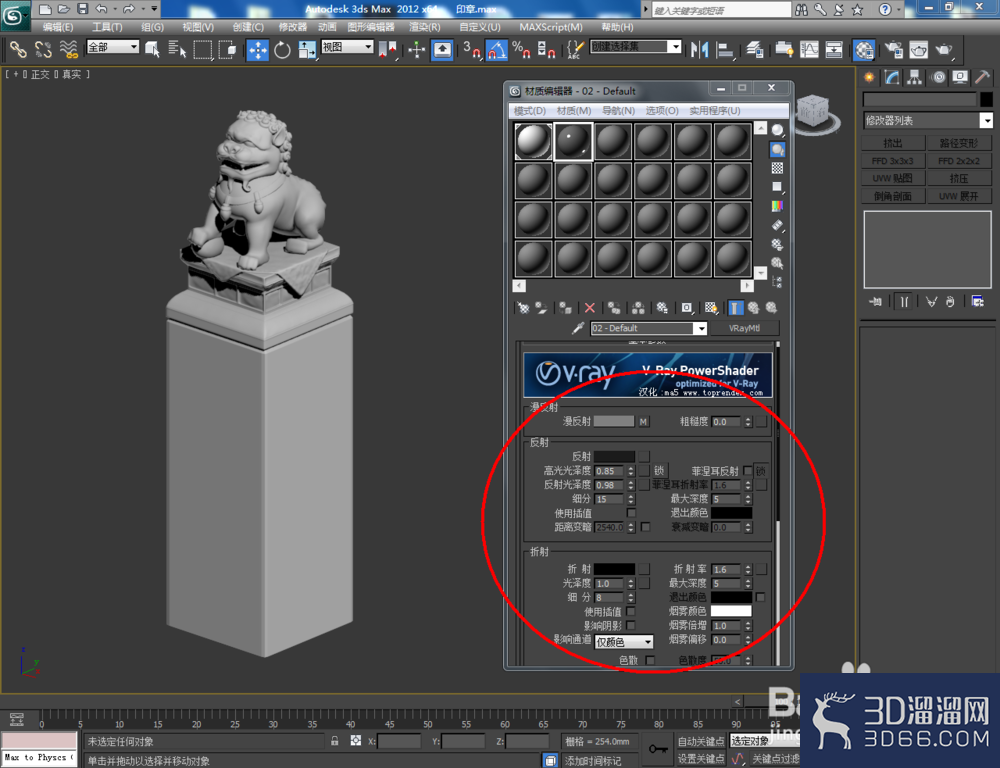
Task: Click the white 烟雾颜色 swatch
Action: [x=732, y=611]
